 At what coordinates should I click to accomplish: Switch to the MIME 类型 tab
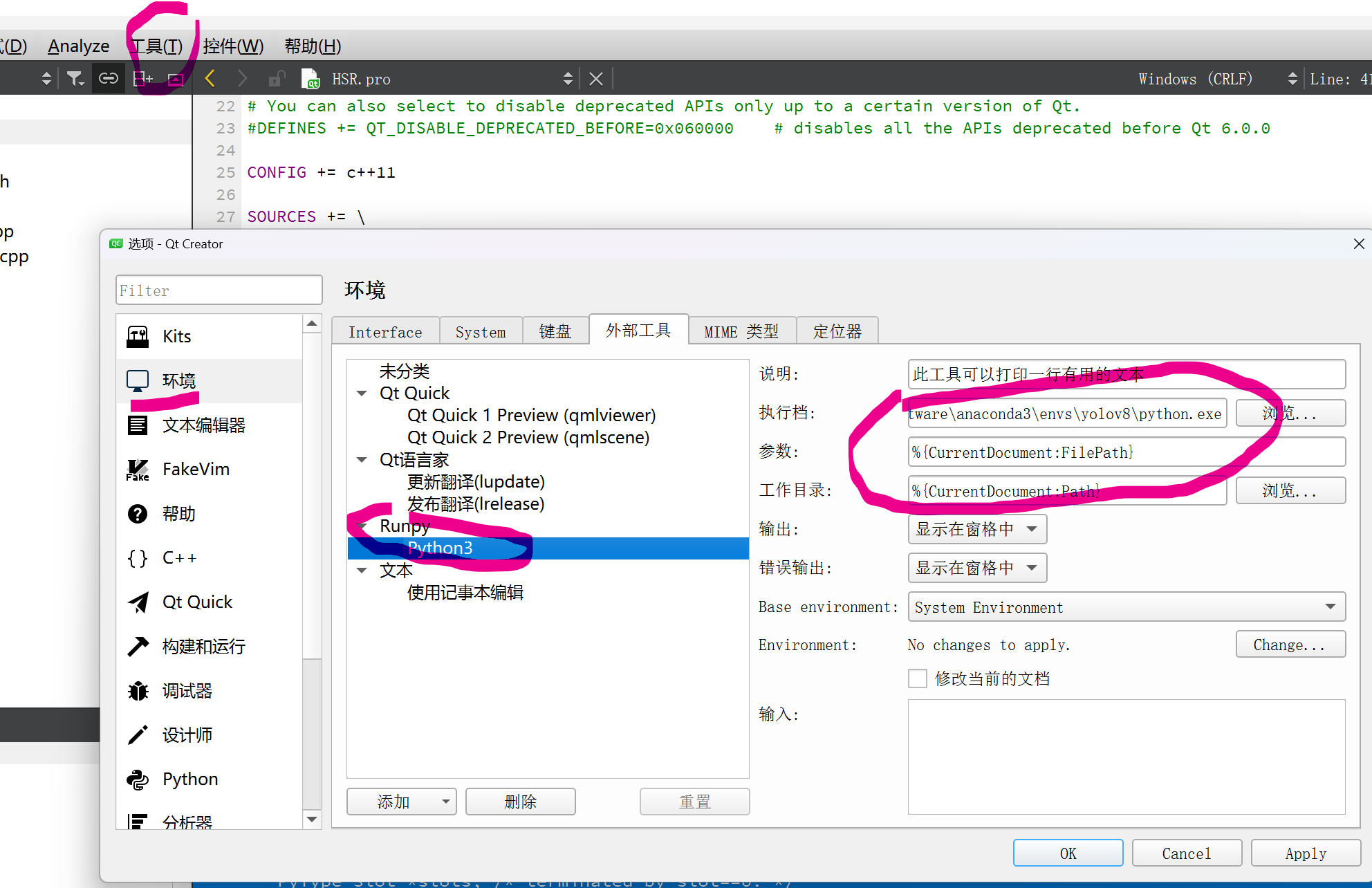pos(742,332)
